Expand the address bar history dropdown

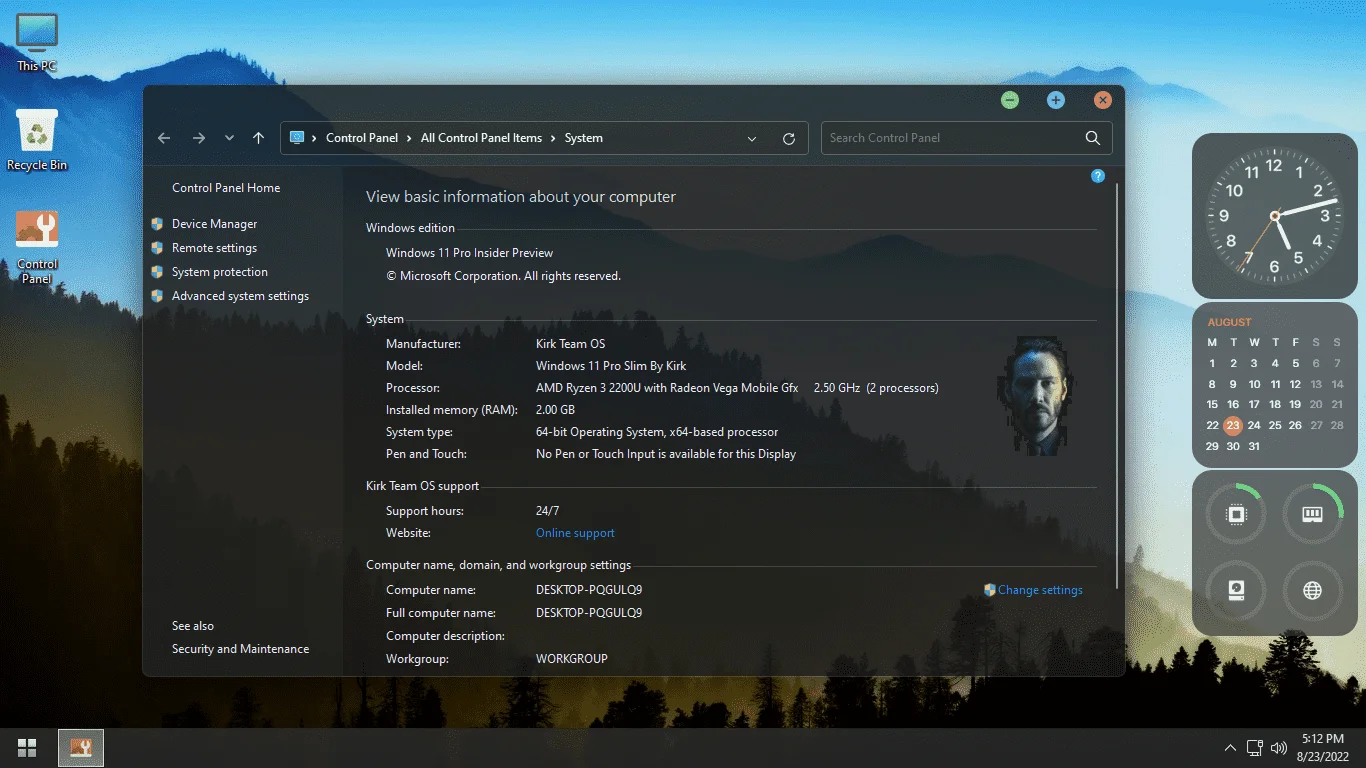pyautogui.click(x=752, y=139)
